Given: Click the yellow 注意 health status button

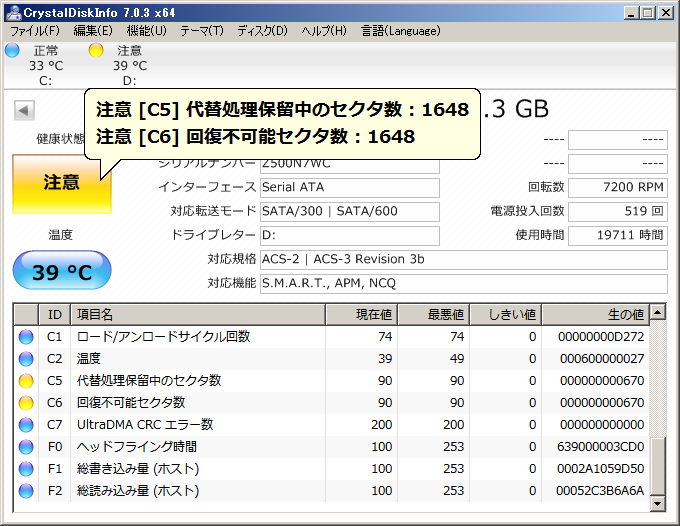Looking at the screenshot, I should pos(62,184).
